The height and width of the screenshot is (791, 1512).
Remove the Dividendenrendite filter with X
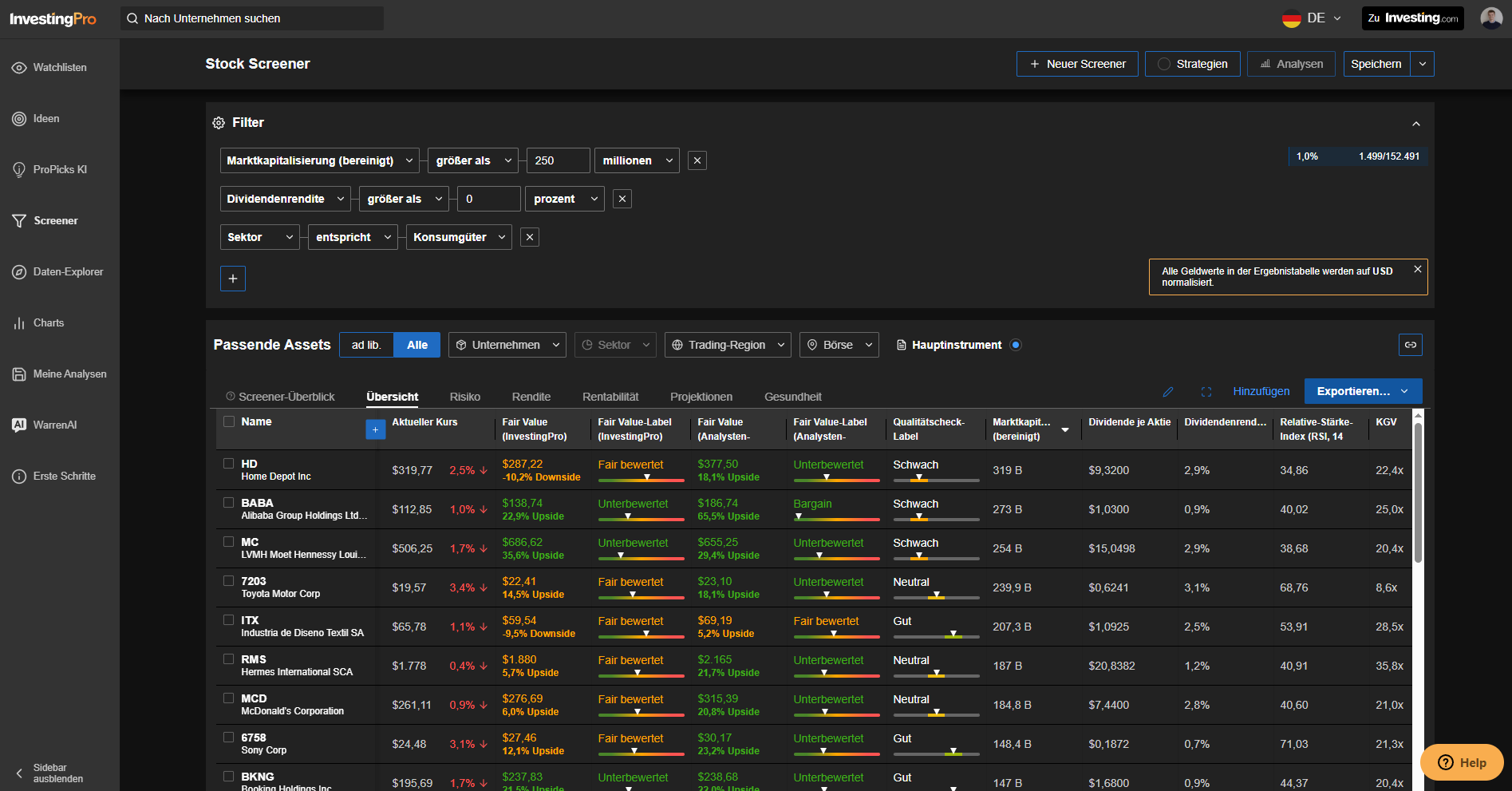pos(622,199)
